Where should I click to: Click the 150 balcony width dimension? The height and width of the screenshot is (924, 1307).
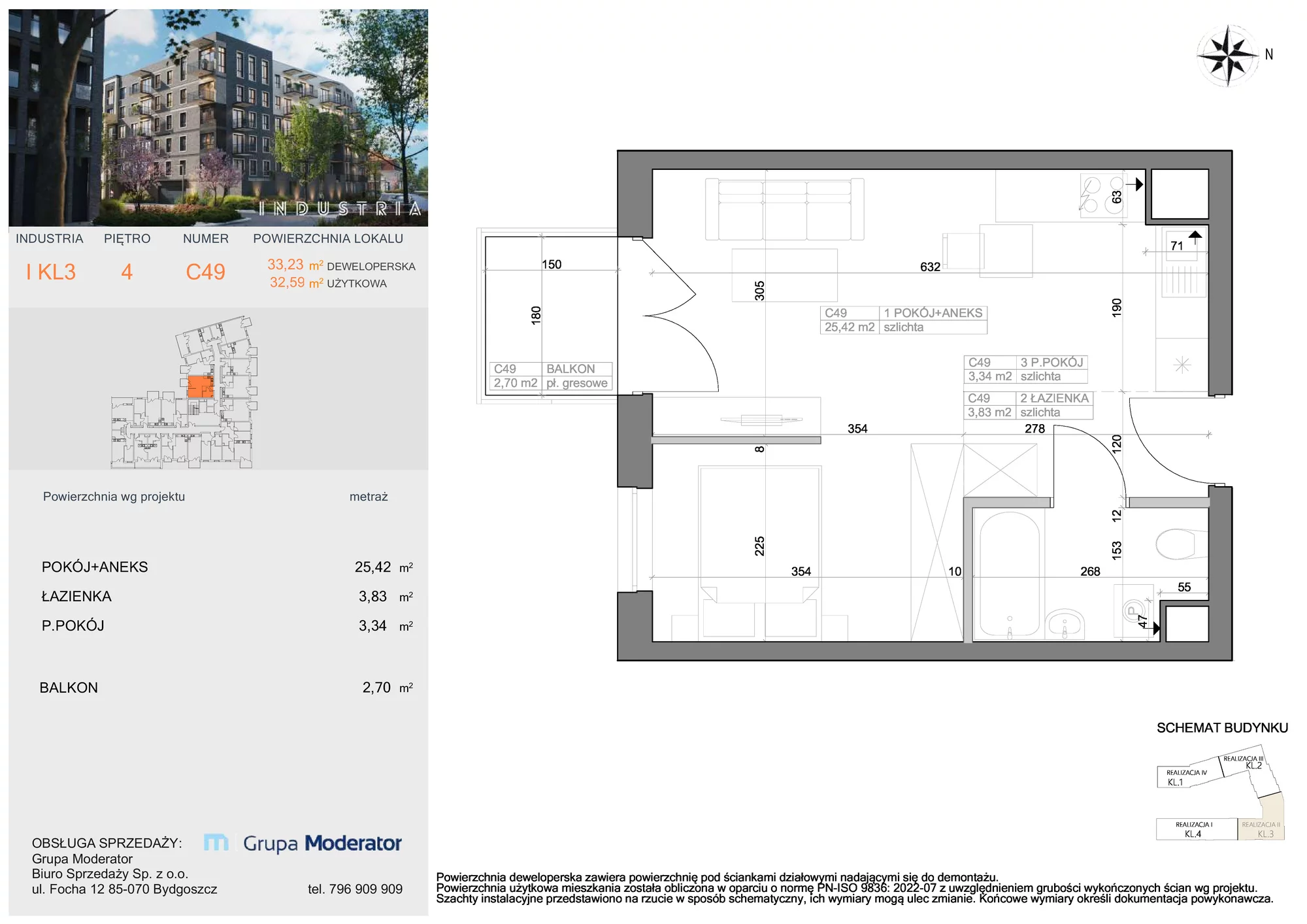[552, 265]
